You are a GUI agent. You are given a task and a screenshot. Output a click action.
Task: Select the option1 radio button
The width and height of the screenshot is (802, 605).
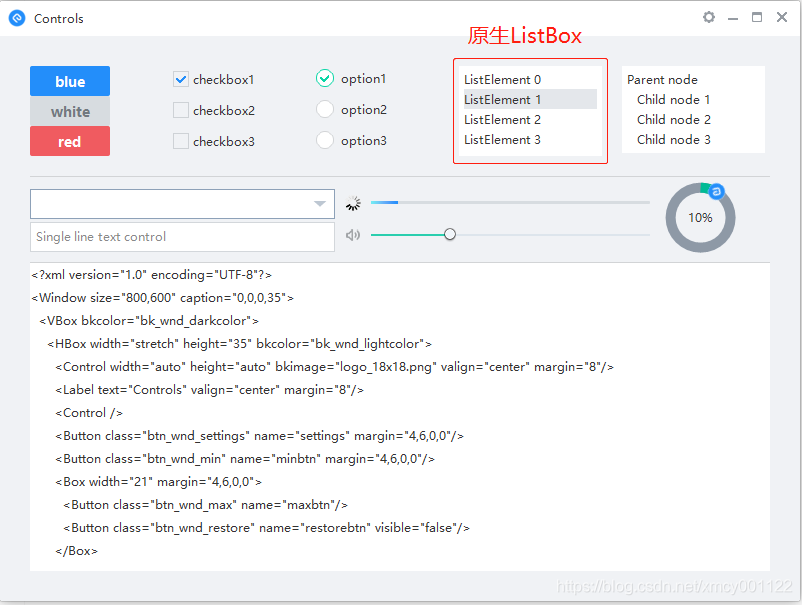(x=325, y=78)
